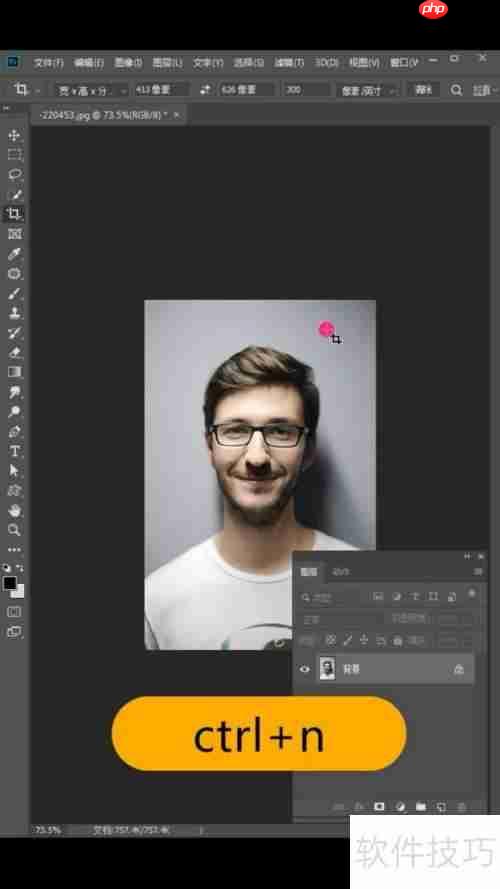Screen dimensions: 500x889
Task: Select the Move tool
Action: tap(15, 135)
